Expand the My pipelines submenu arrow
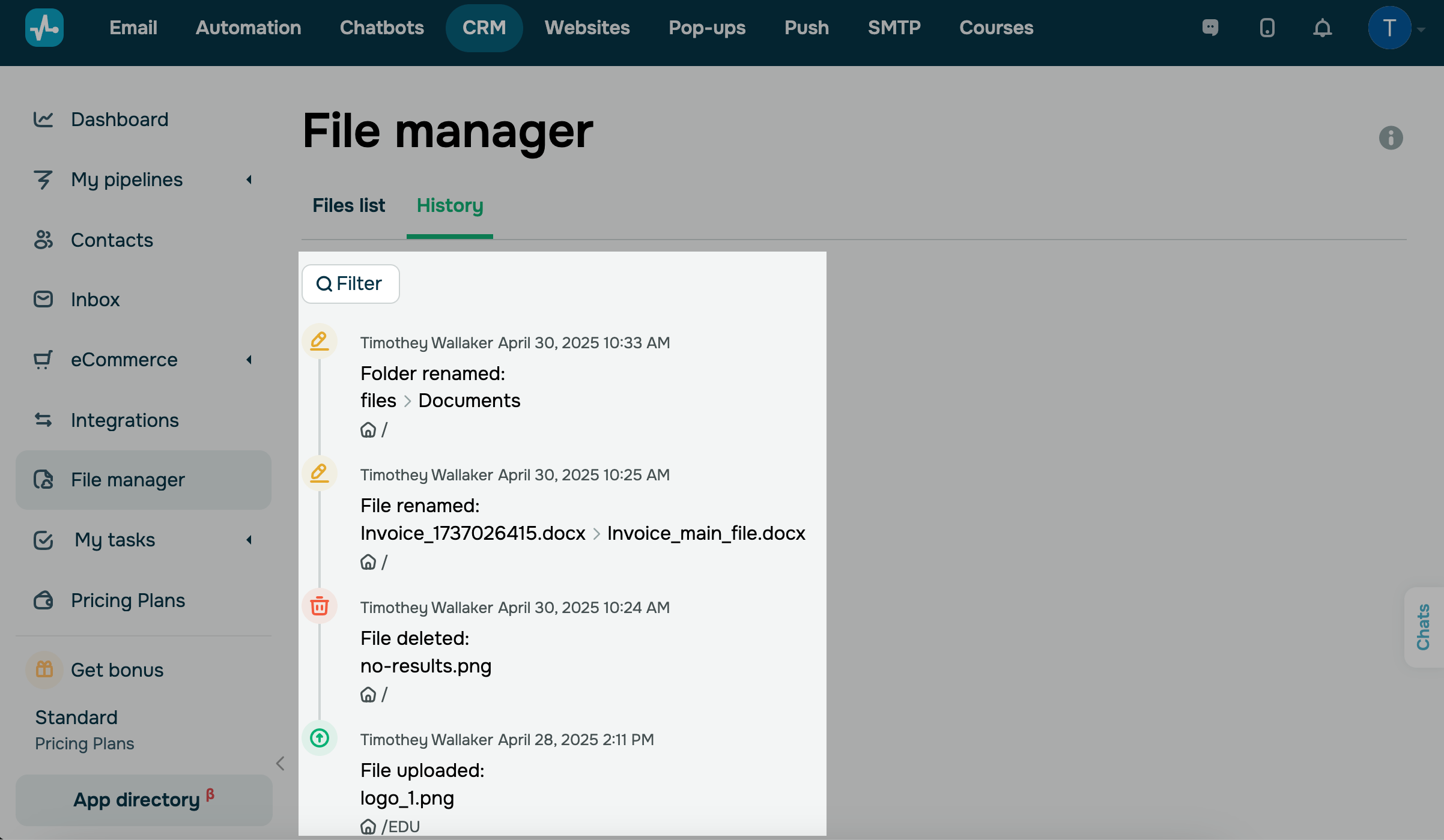 [249, 180]
